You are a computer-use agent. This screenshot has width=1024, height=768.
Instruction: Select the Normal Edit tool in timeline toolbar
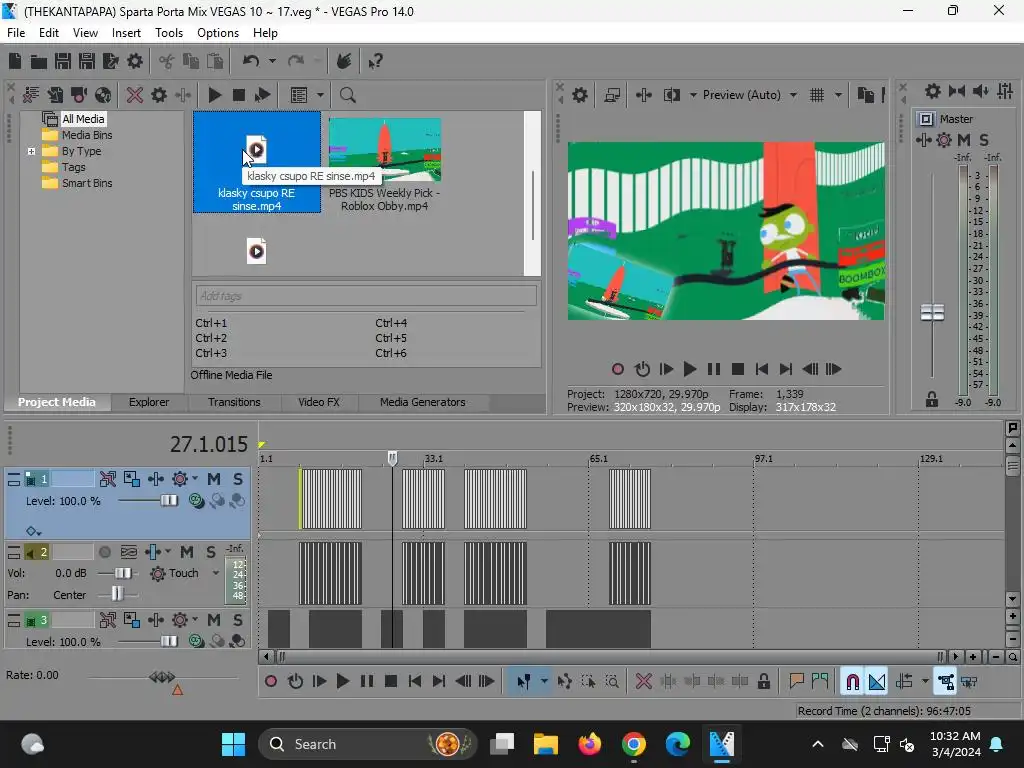(524, 682)
